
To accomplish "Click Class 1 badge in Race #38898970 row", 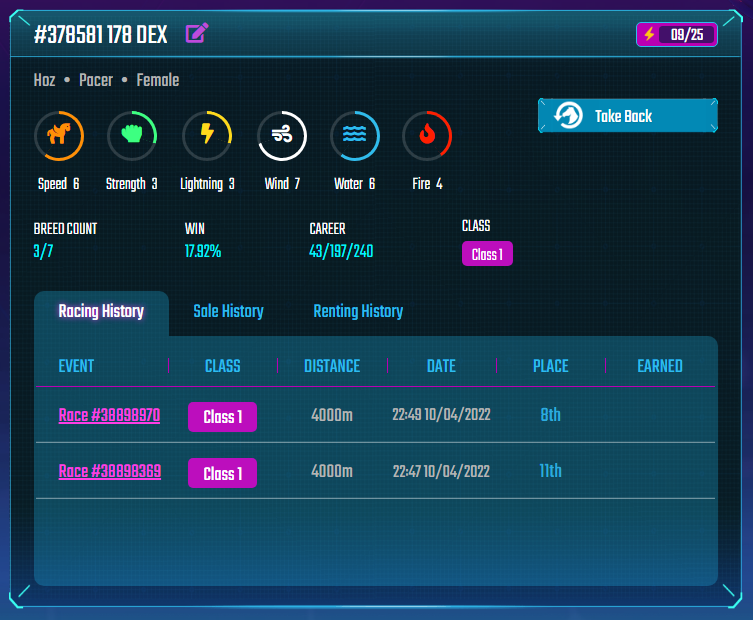I will [x=222, y=417].
